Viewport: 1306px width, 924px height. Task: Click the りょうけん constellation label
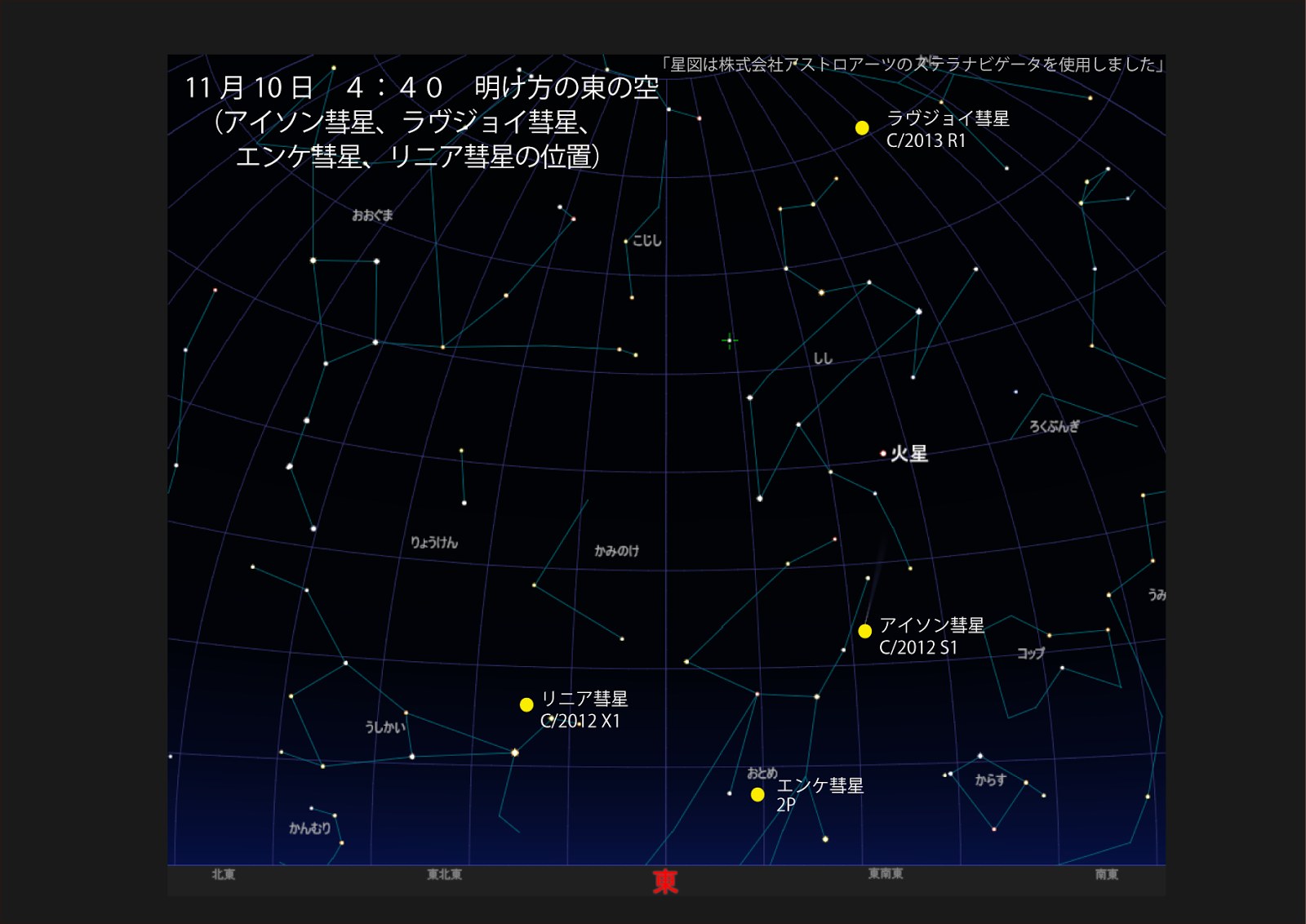434,543
